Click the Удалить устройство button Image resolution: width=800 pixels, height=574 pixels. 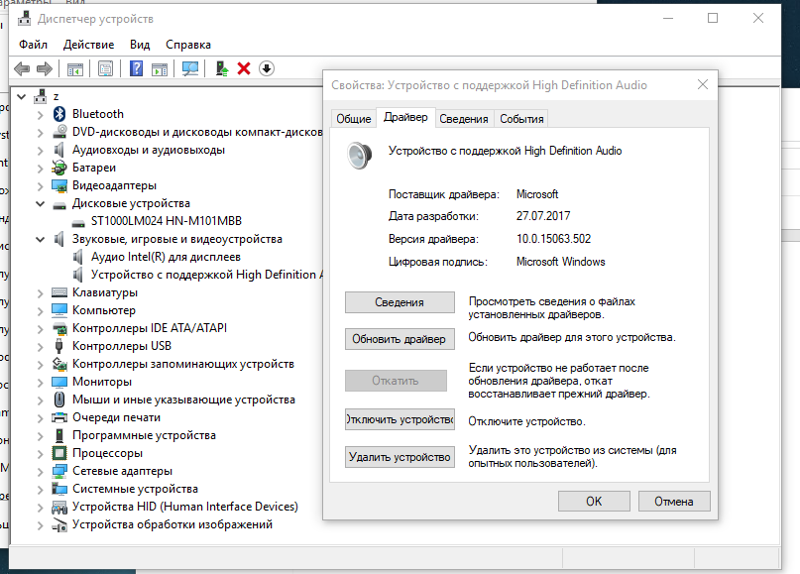pos(399,457)
